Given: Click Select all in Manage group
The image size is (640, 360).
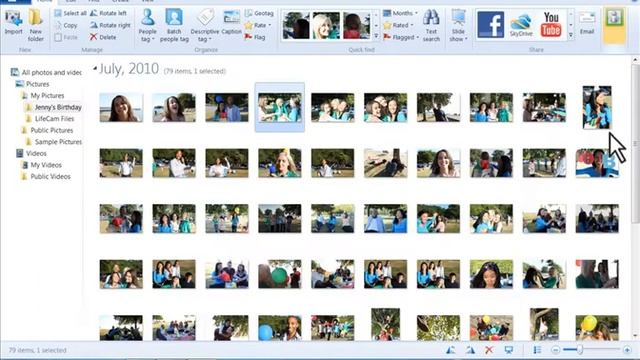Looking at the screenshot, I should (x=70, y=13).
